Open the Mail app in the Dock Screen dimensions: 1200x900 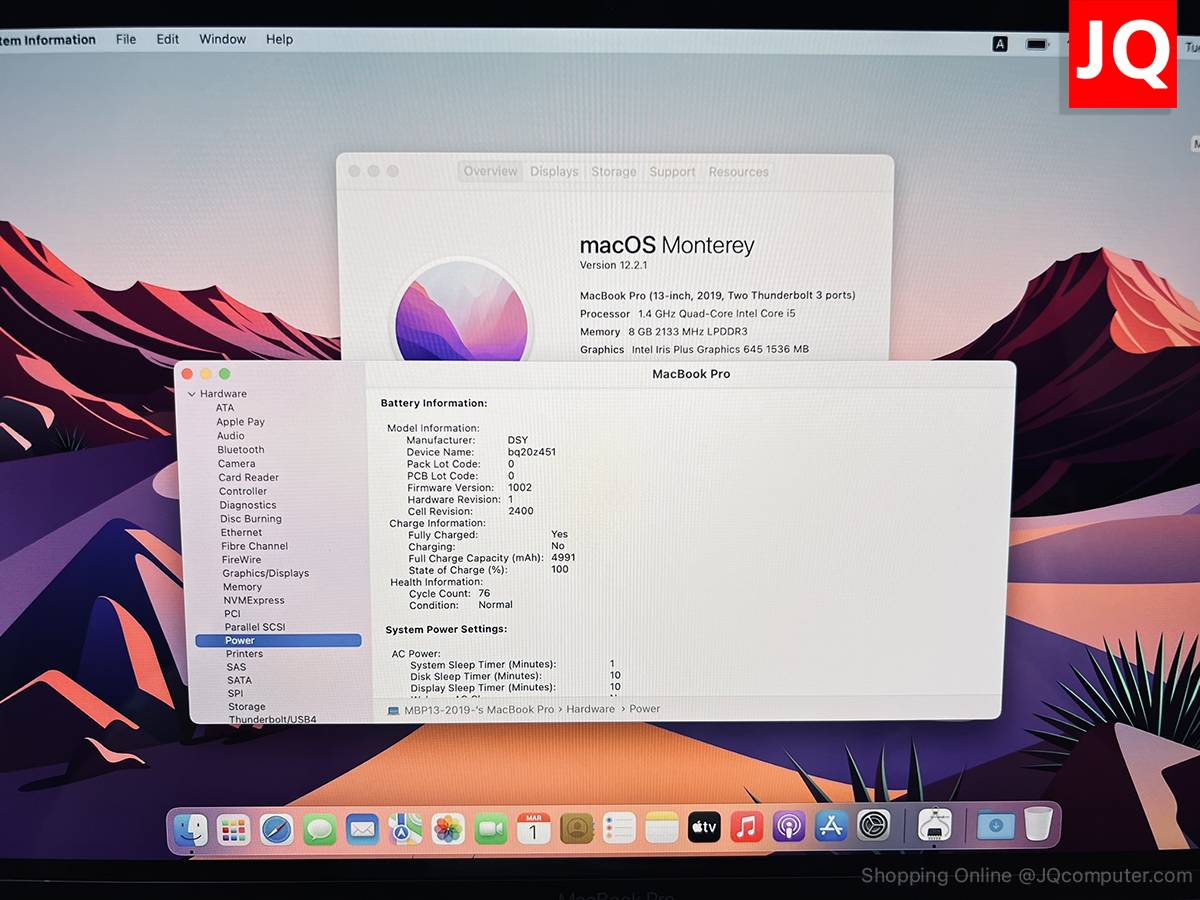[363, 828]
